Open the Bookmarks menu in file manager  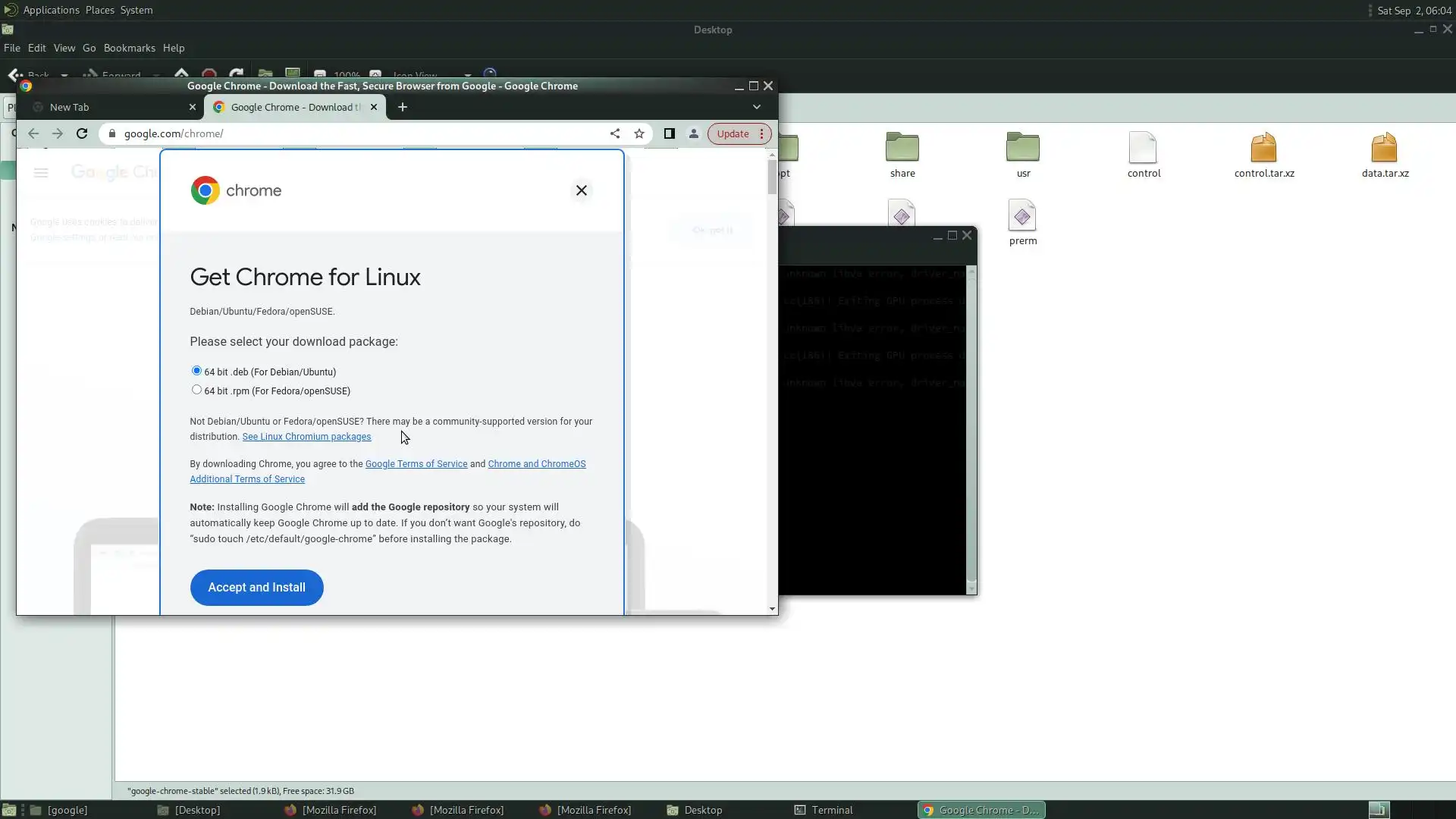tap(129, 48)
